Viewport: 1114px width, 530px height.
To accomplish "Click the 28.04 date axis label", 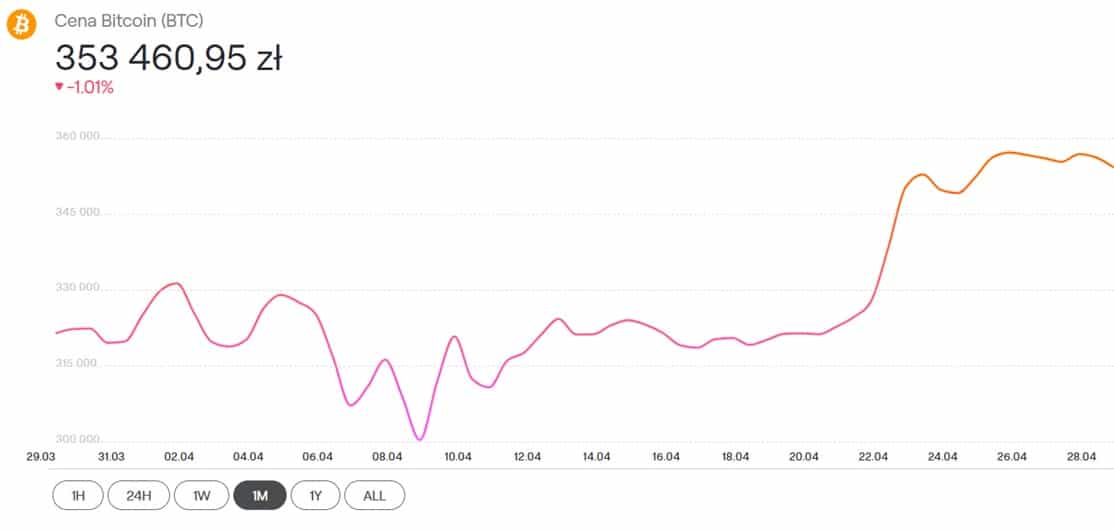I will 1081,458.
